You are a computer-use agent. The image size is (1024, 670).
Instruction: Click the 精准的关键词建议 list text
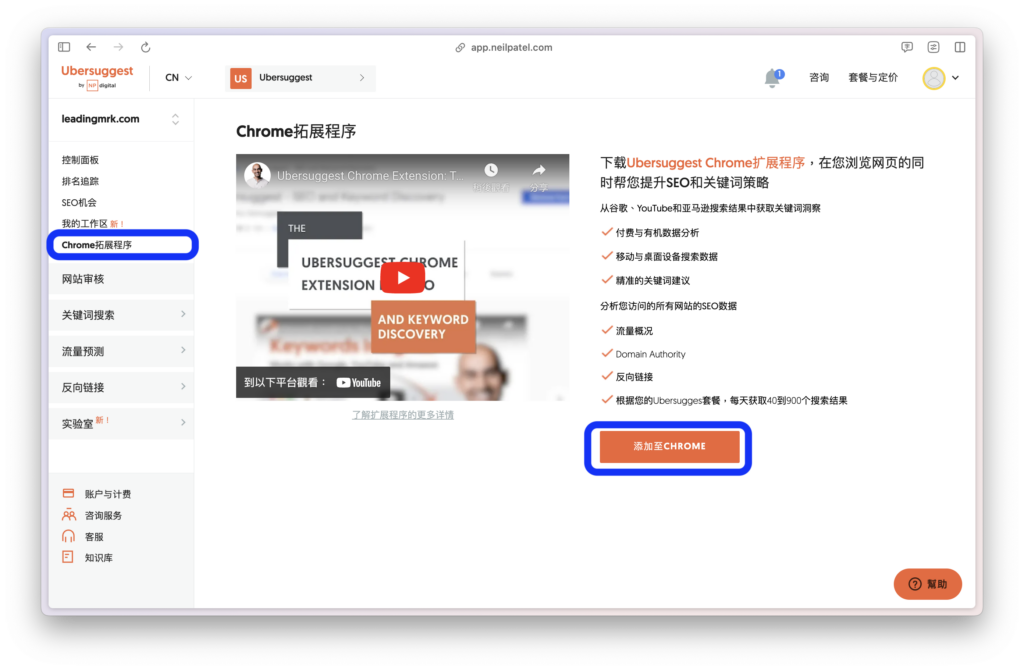click(x=652, y=281)
